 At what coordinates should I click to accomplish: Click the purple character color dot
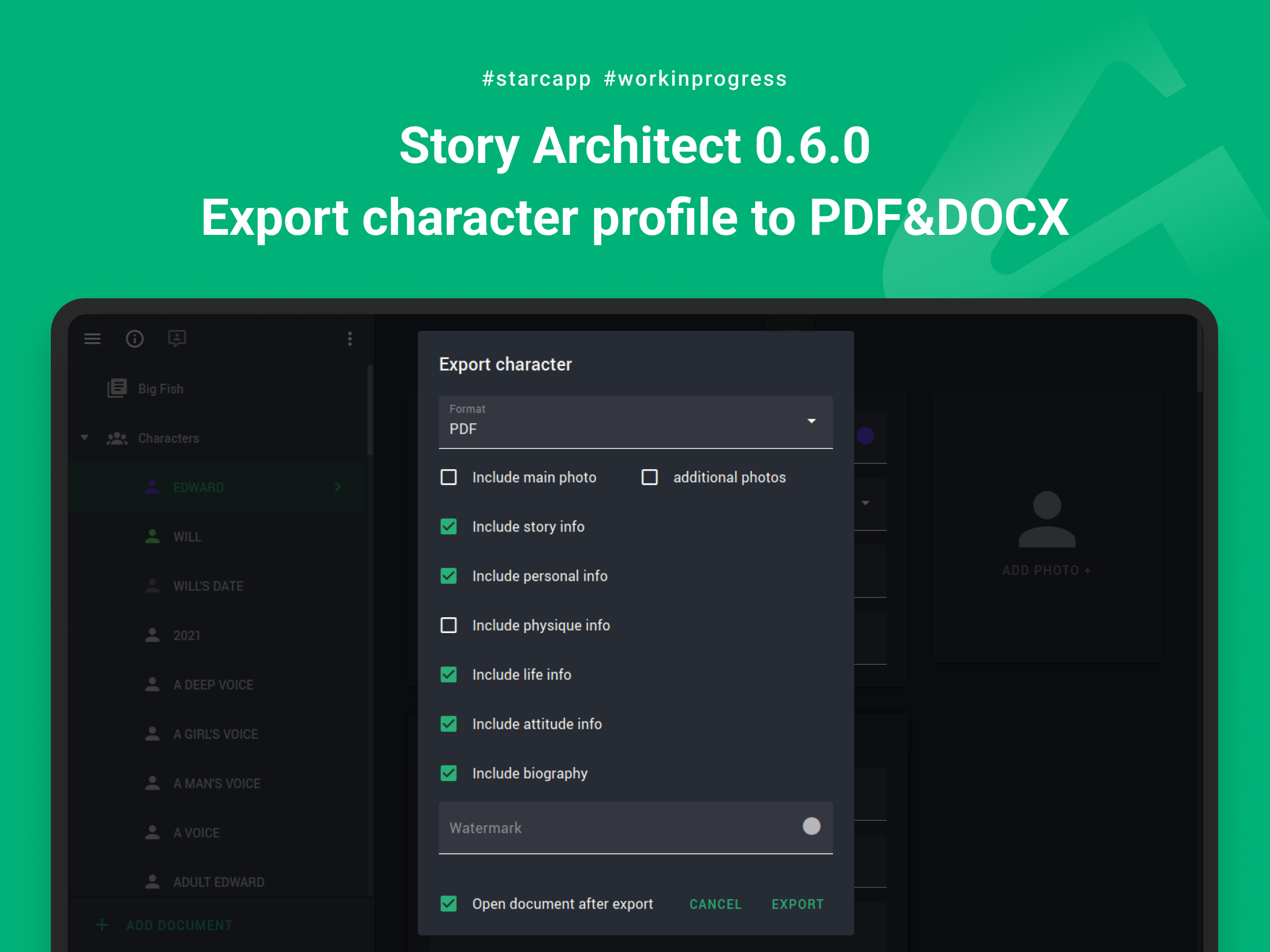click(865, 436)
